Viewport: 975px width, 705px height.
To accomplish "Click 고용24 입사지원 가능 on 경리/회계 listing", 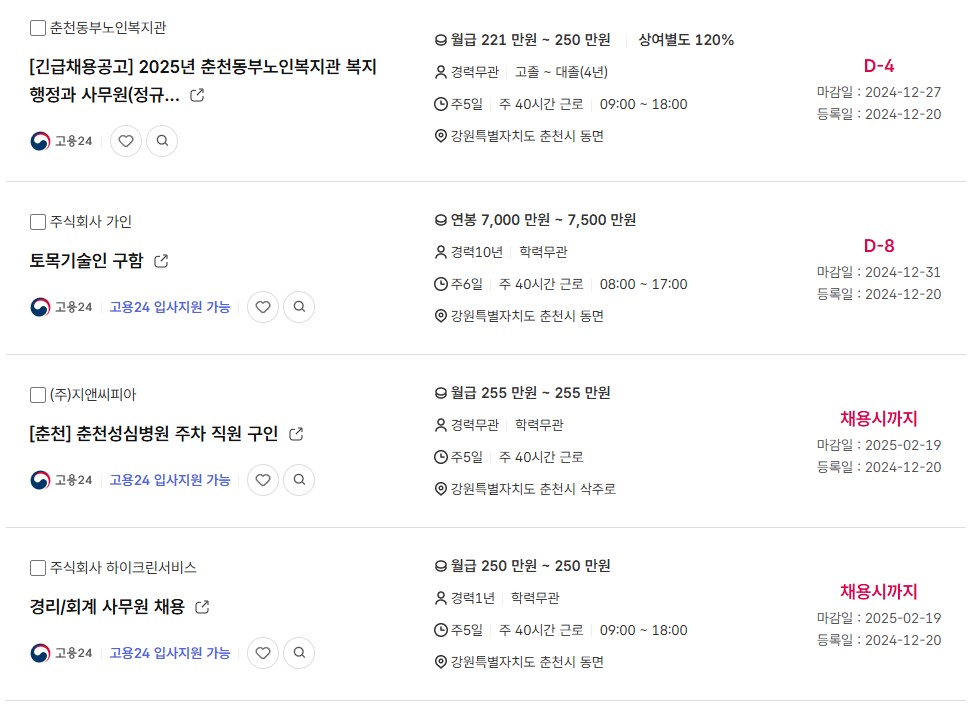I will click(x=170, y=653).
